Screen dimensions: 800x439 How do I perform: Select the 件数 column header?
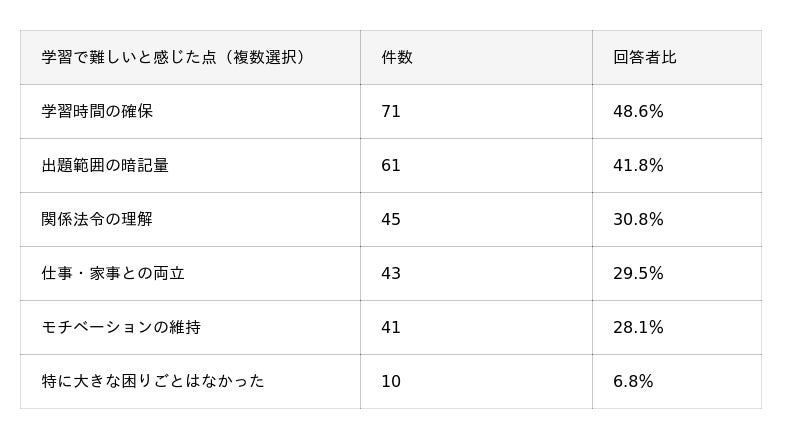pyautogui.click(x=476, y=57)
